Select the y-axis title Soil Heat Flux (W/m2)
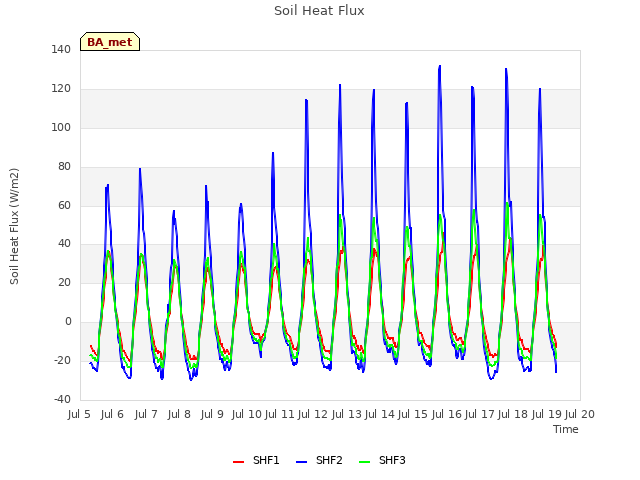The width and height of the screenshot is (640, 480). (14, 226)
